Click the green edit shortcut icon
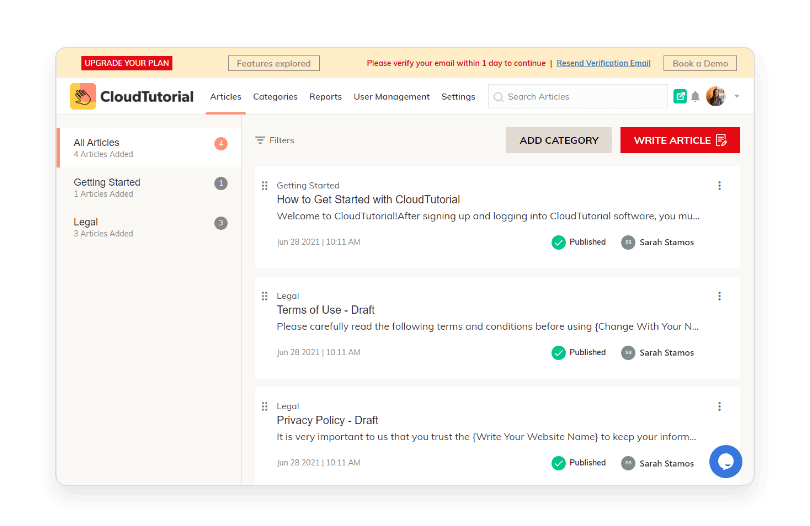The height and width of the screenshot is (526, 810). click(x=680, y=96)
